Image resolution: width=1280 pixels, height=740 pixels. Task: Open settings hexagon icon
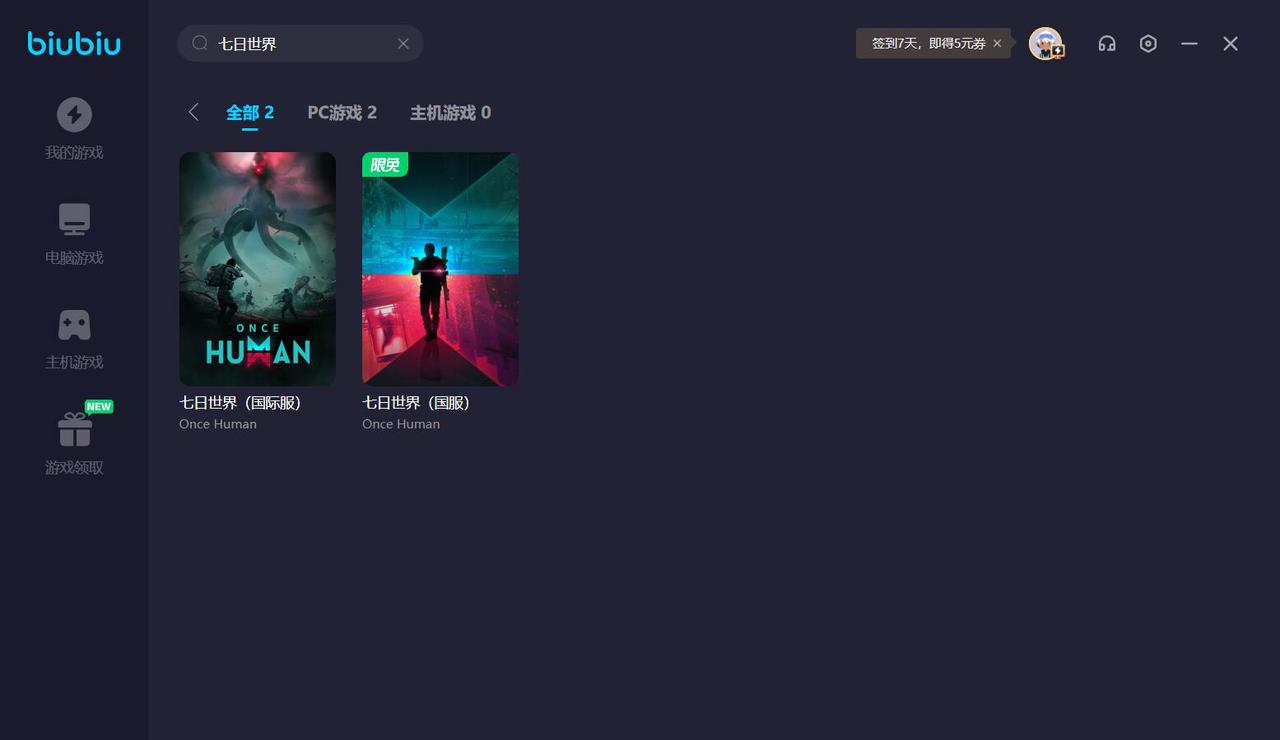point(1148,43)
